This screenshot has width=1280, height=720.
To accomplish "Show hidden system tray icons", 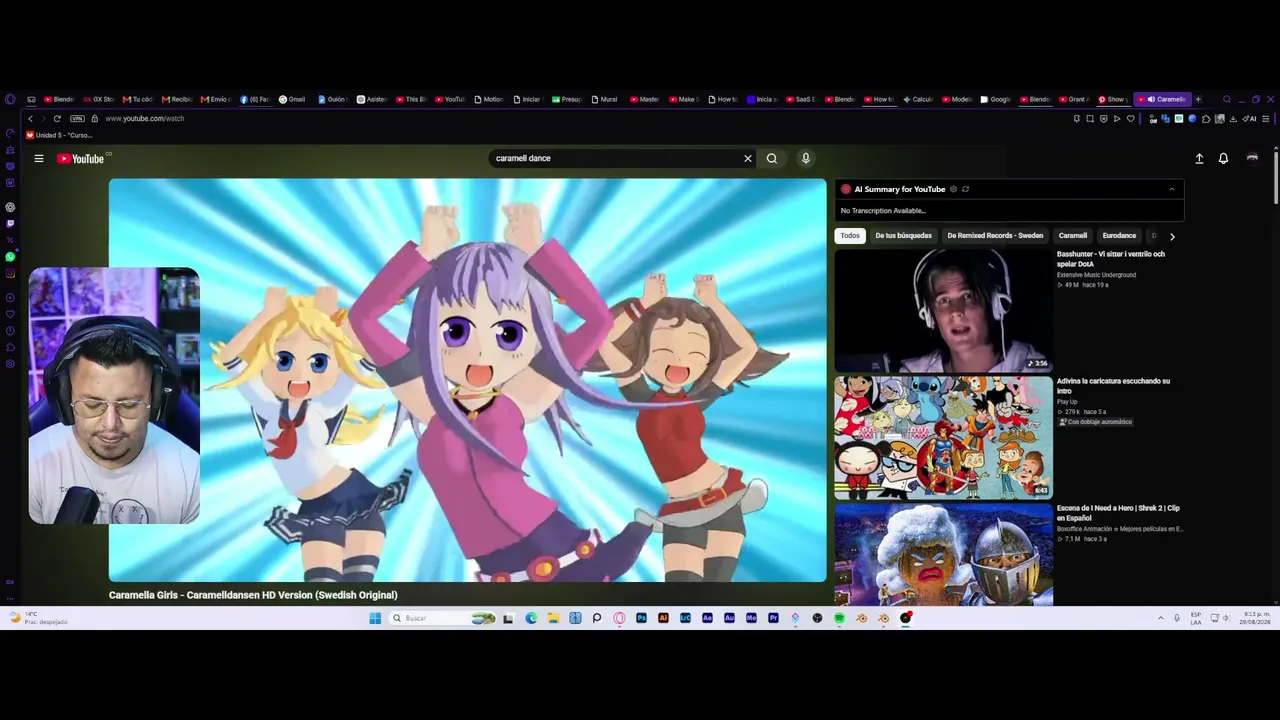I will [1161, 618].
